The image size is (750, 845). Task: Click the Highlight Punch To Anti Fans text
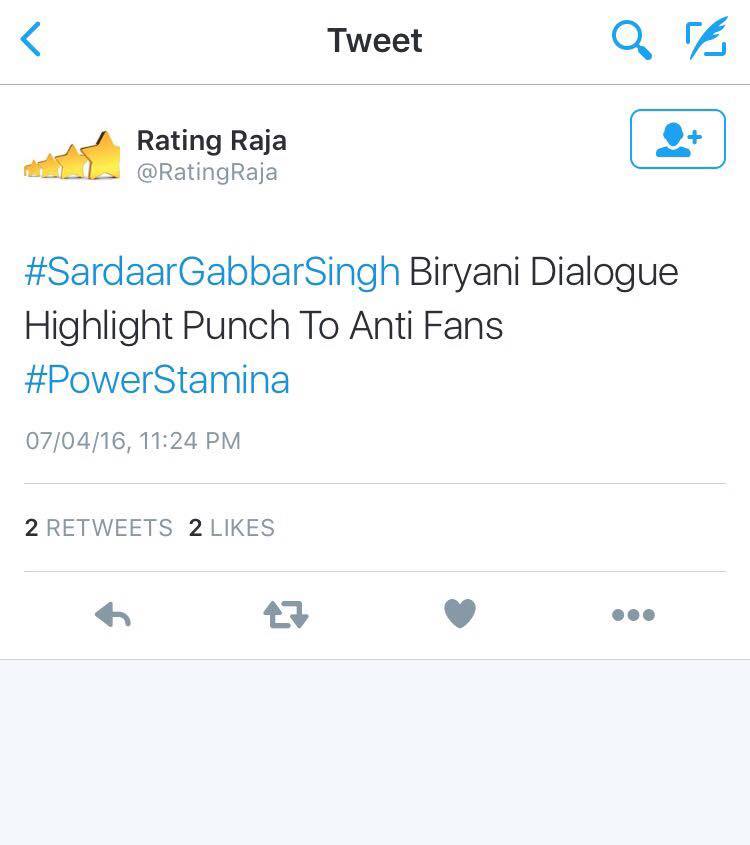tap(264, 326)
